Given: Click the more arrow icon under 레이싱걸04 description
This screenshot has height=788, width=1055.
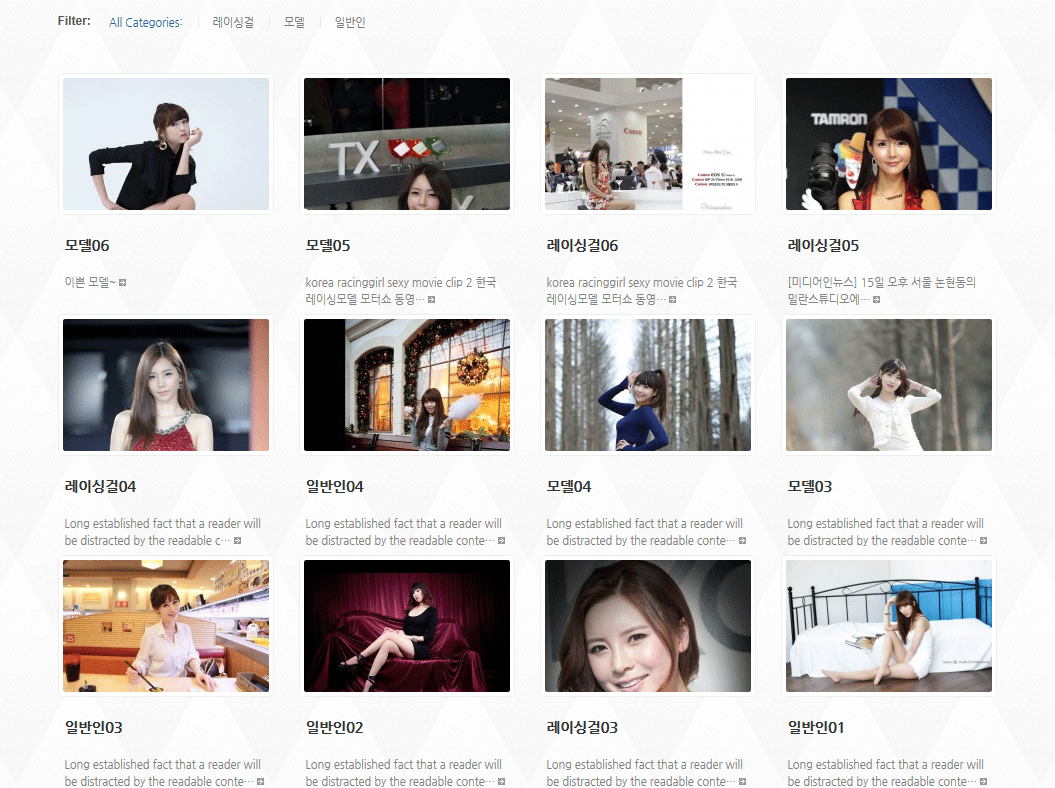Looking at the screenshot, I should click(238, 541).
